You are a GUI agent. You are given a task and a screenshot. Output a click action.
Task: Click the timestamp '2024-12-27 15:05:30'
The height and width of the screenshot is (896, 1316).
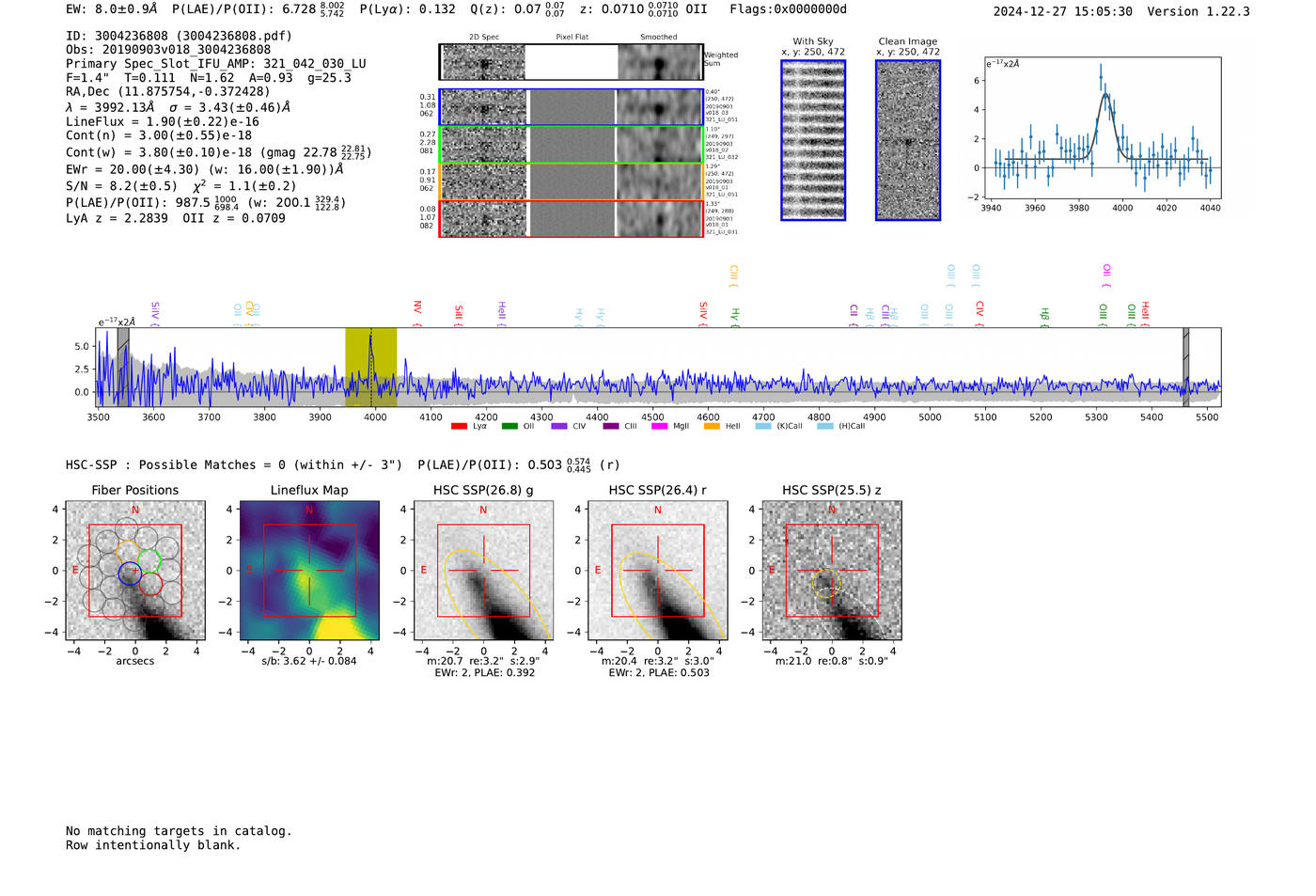pos(1063,11)
